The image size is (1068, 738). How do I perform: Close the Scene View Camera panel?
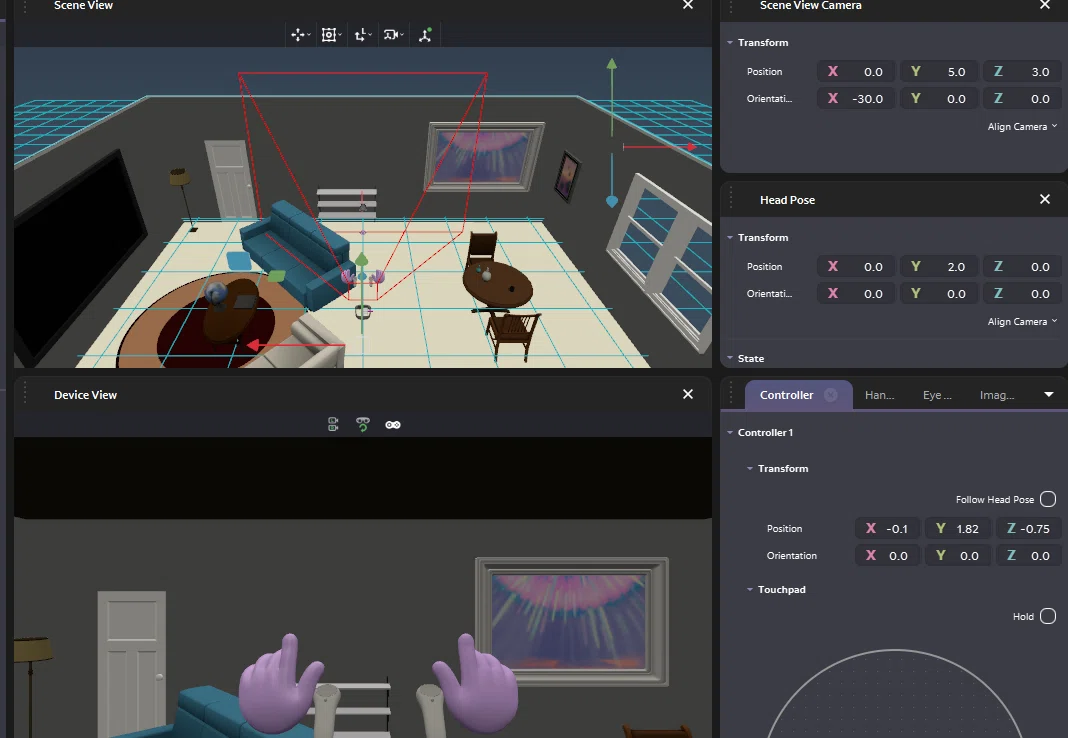coord(1045,5)
